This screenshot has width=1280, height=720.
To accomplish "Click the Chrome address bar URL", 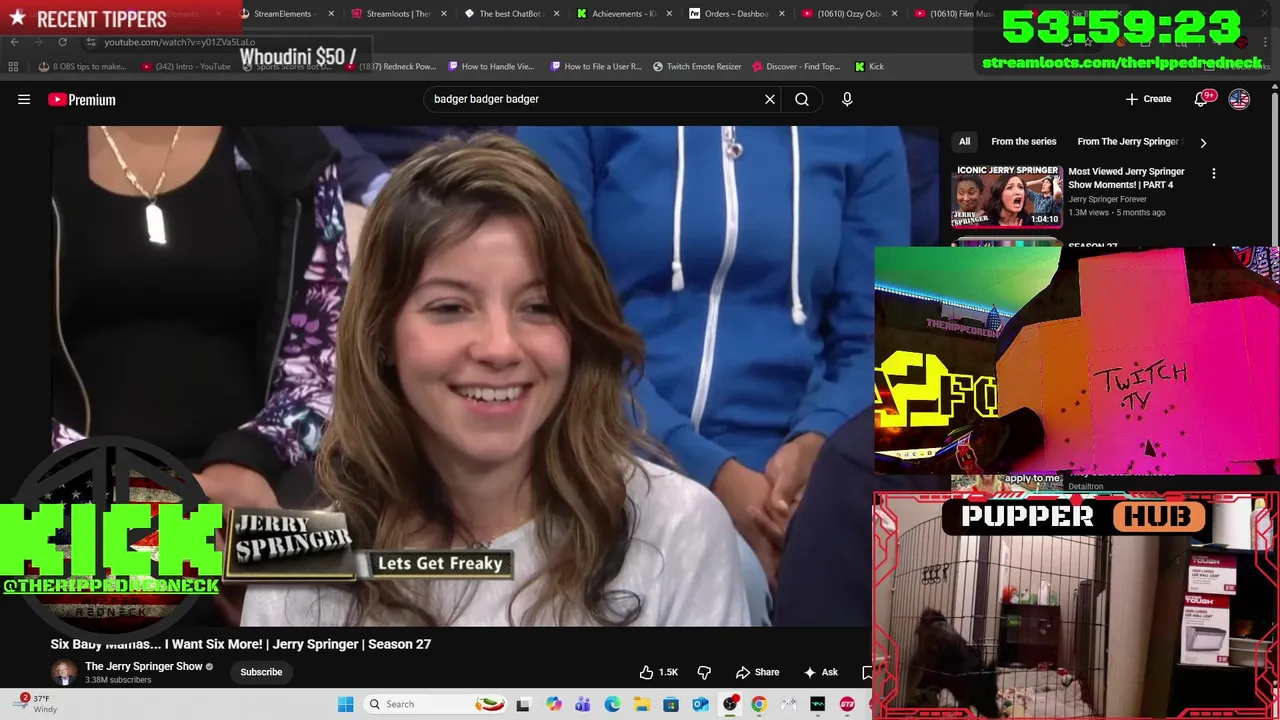I will (180, 42).
